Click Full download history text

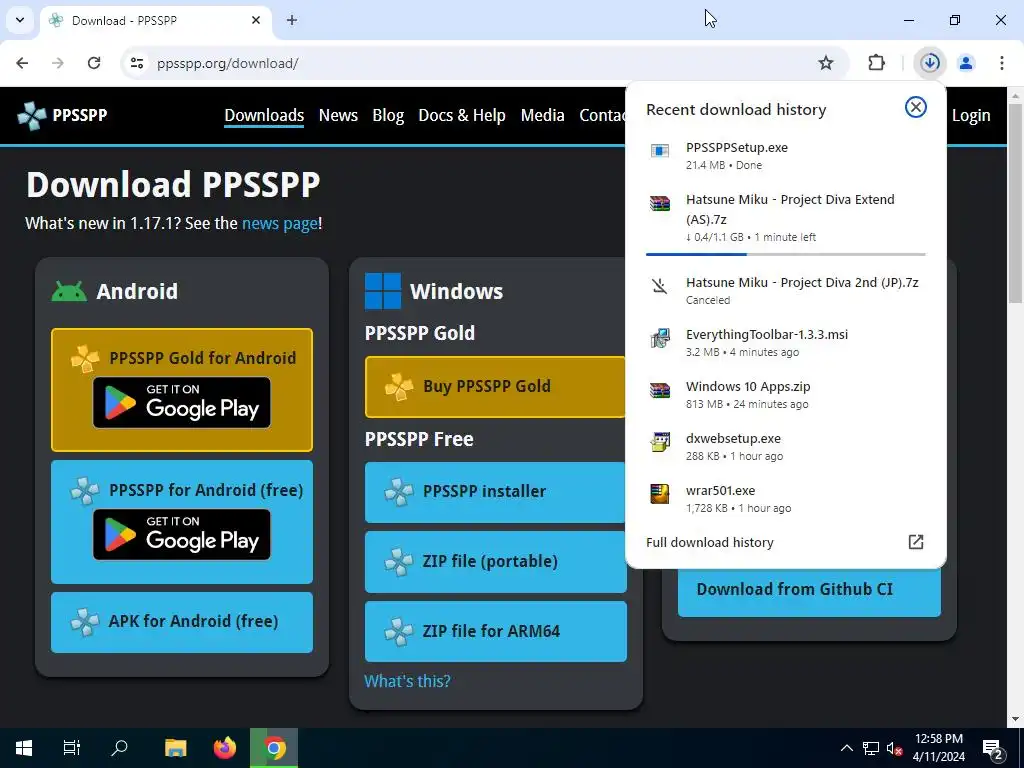click(710, 543)
